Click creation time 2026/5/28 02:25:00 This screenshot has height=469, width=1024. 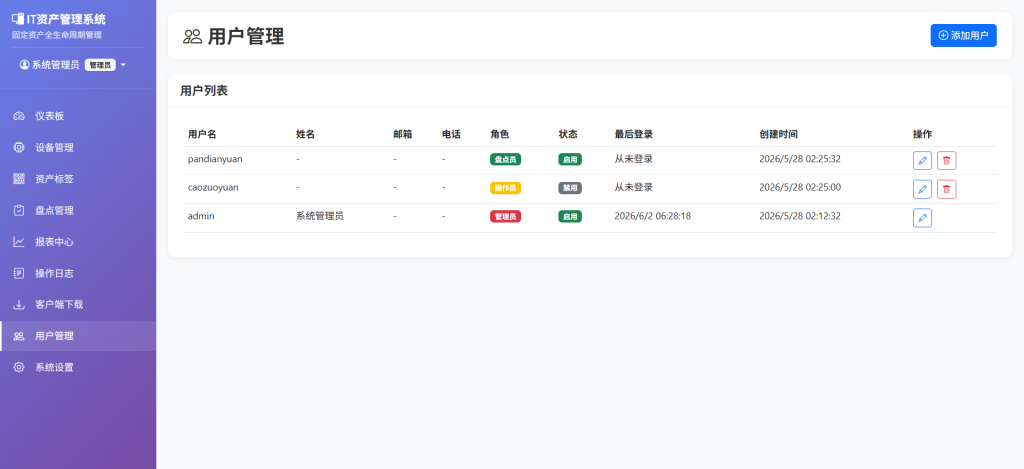(800, 187)
